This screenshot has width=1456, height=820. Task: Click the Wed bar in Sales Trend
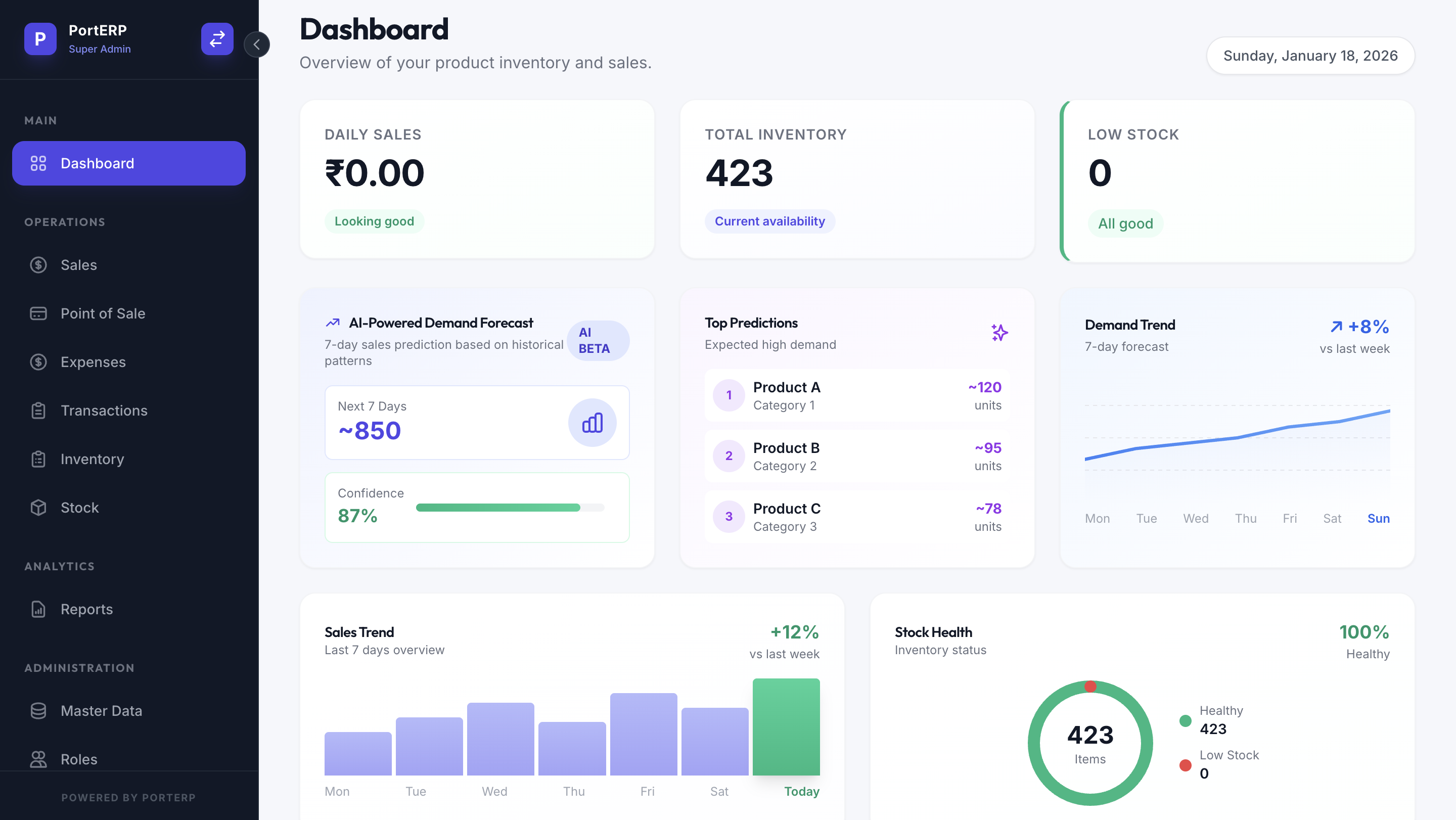click(x=501, y=739)
